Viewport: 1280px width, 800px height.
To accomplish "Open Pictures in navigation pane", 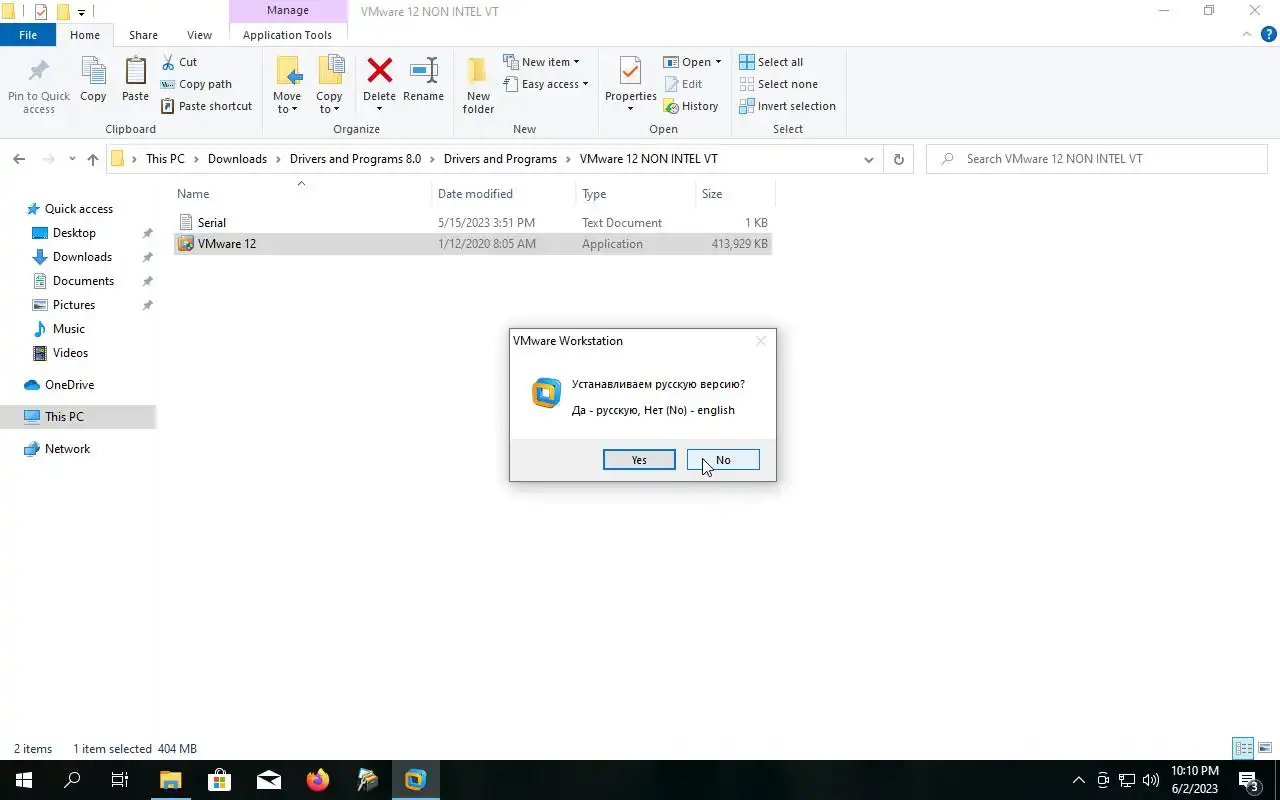I will point(74,305).
